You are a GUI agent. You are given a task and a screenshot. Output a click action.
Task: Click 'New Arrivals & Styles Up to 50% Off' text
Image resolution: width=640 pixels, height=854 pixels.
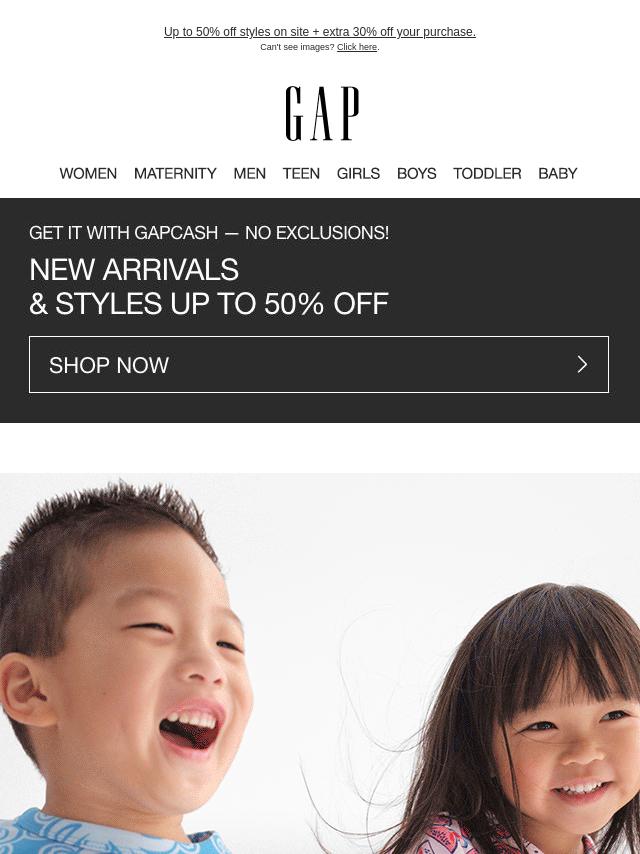[209, 286]
